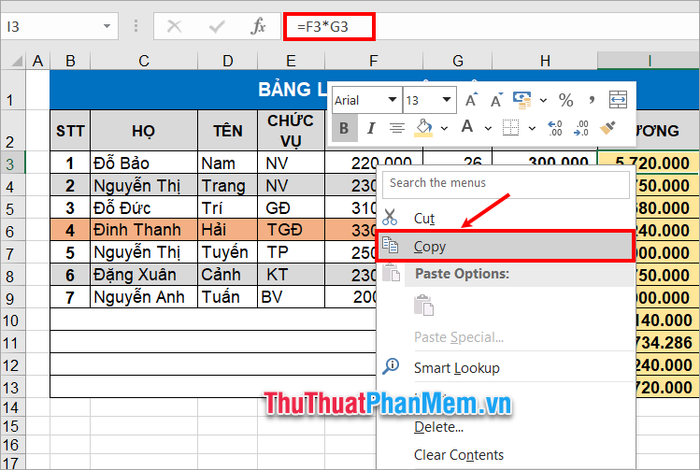
Task: Toggle Bold in the mini toolbar
Action: (x=344, y=128)
